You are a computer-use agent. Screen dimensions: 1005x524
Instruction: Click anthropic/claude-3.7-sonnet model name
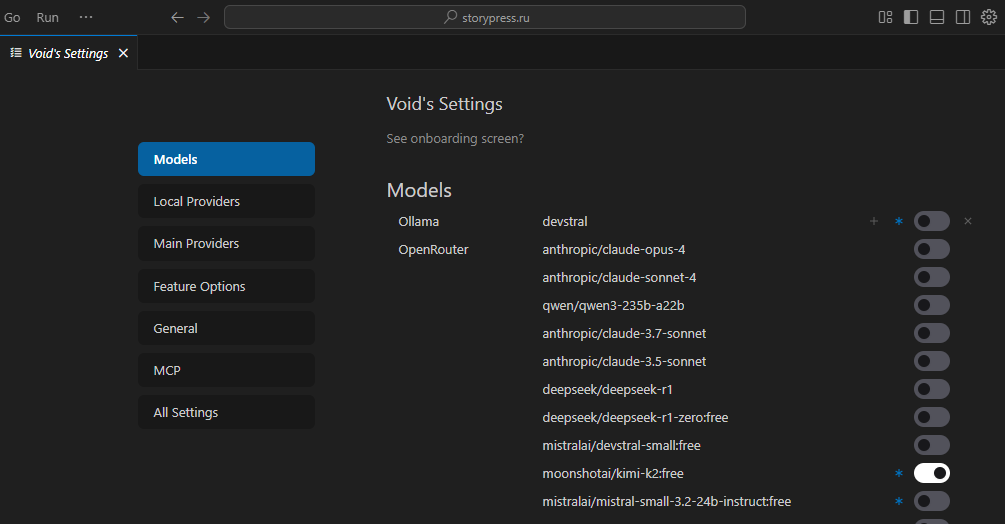624,334
